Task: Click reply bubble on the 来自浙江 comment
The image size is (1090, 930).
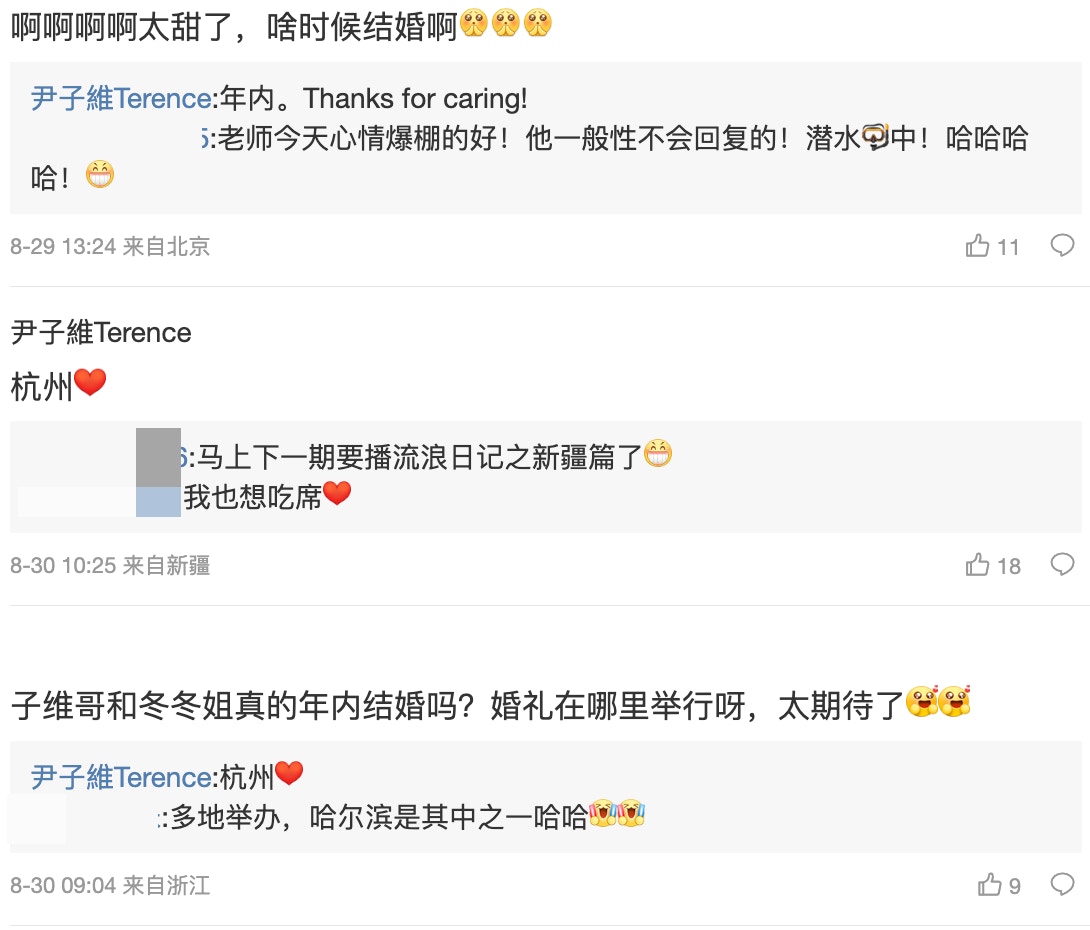Action: [x=1062, y=885]
